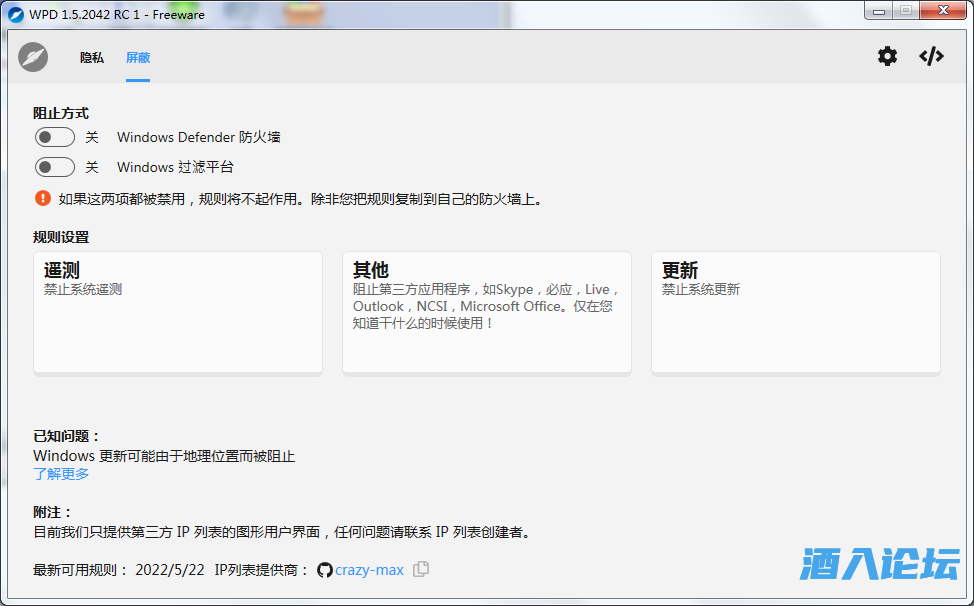Click the 规则设置 heading
974x606 pixels.
(x=61, y=237)
